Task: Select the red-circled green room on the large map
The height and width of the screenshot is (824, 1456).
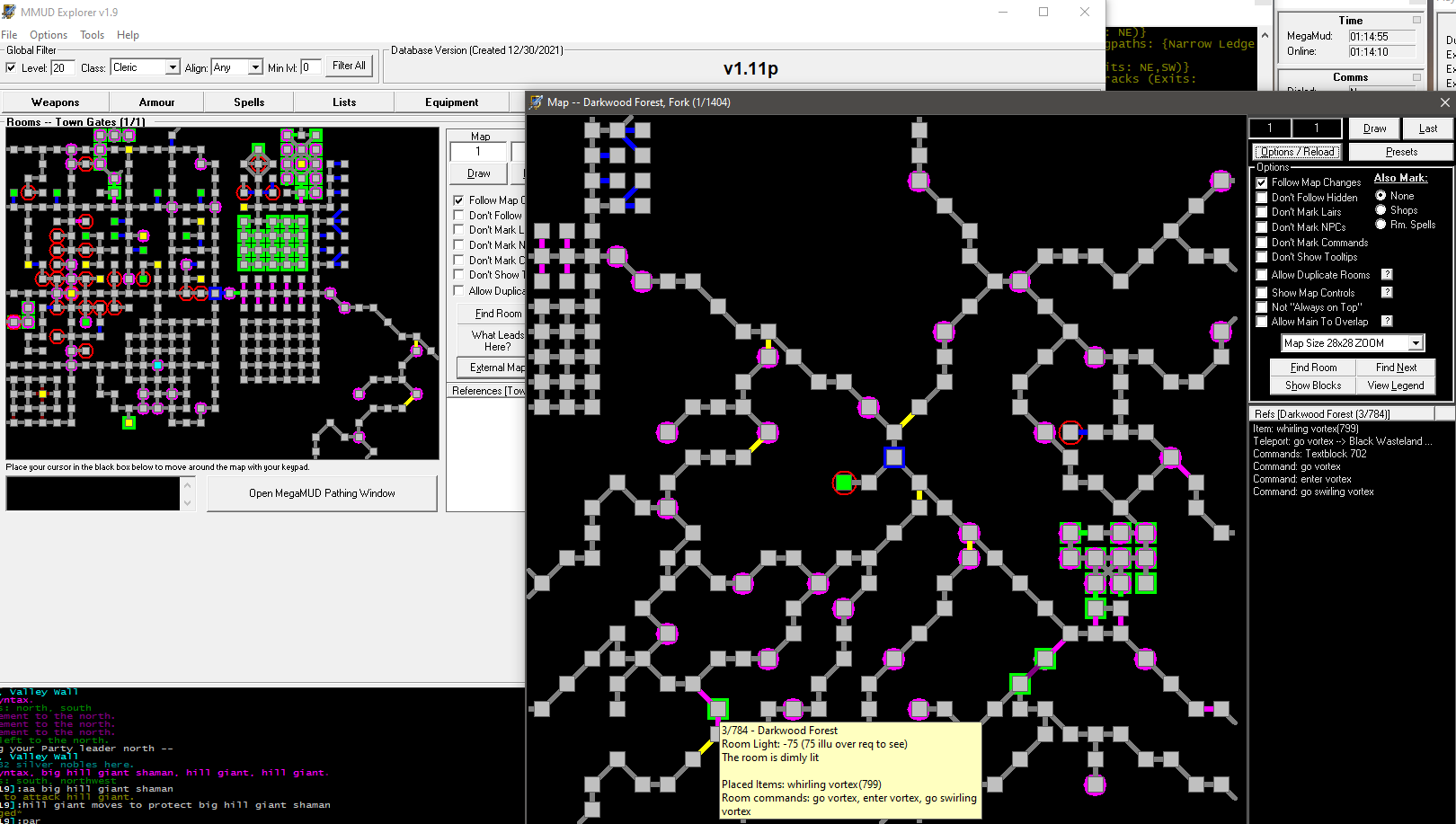Action: click(x=844, y=483)
